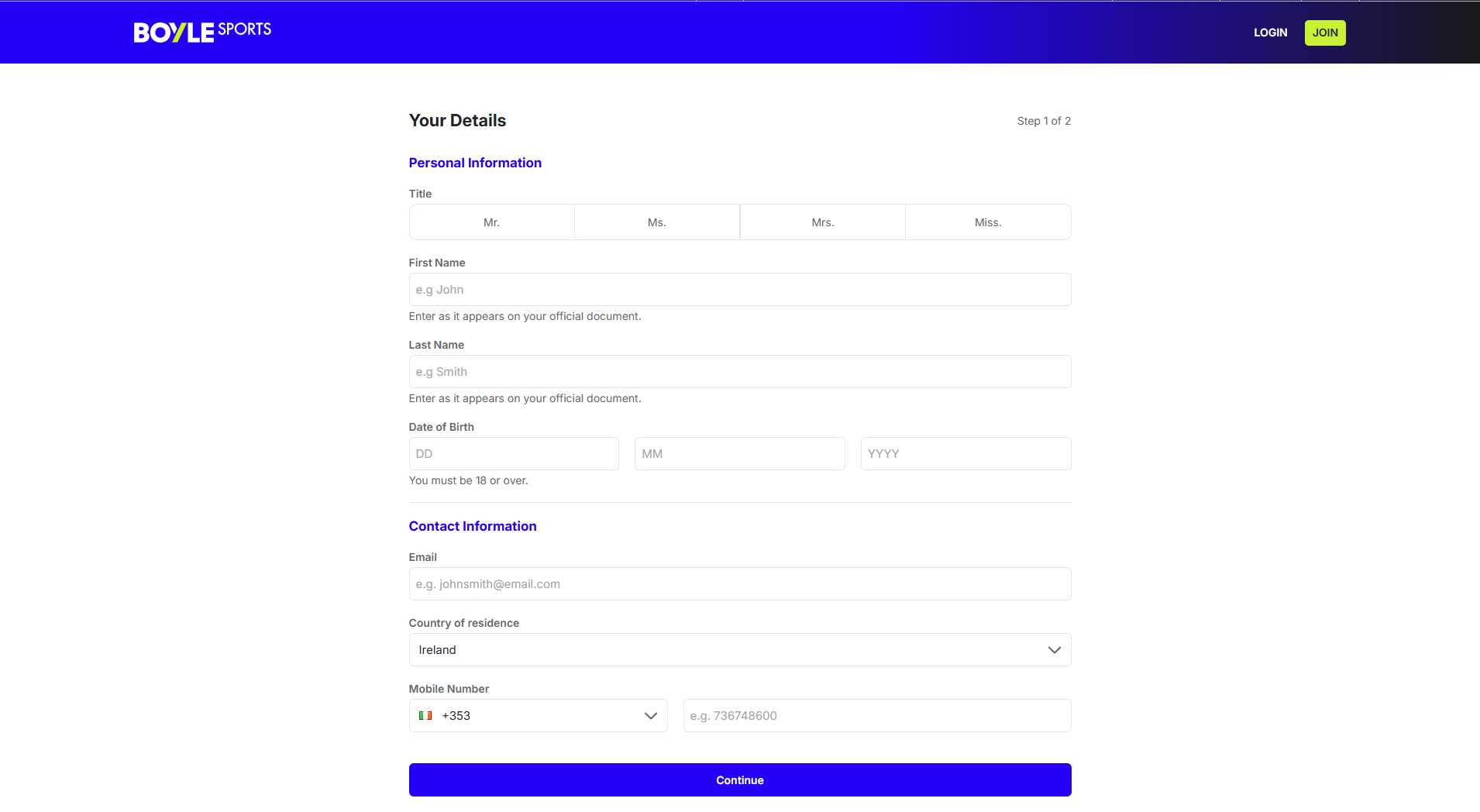
Task: Focus the First Name field
Action: (740, 290)
